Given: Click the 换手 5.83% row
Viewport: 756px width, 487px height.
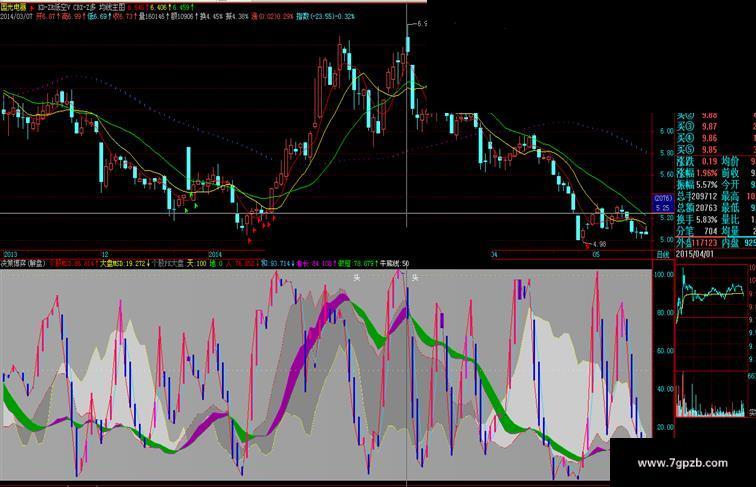Looking at the screenshot, I should (x=697, y=219).
